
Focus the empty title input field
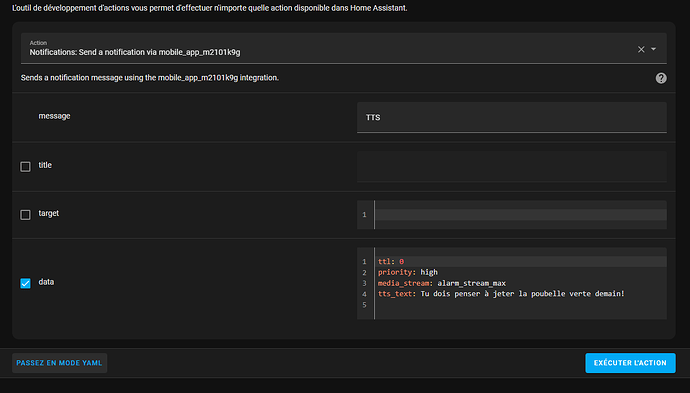[x=511, y=166]
